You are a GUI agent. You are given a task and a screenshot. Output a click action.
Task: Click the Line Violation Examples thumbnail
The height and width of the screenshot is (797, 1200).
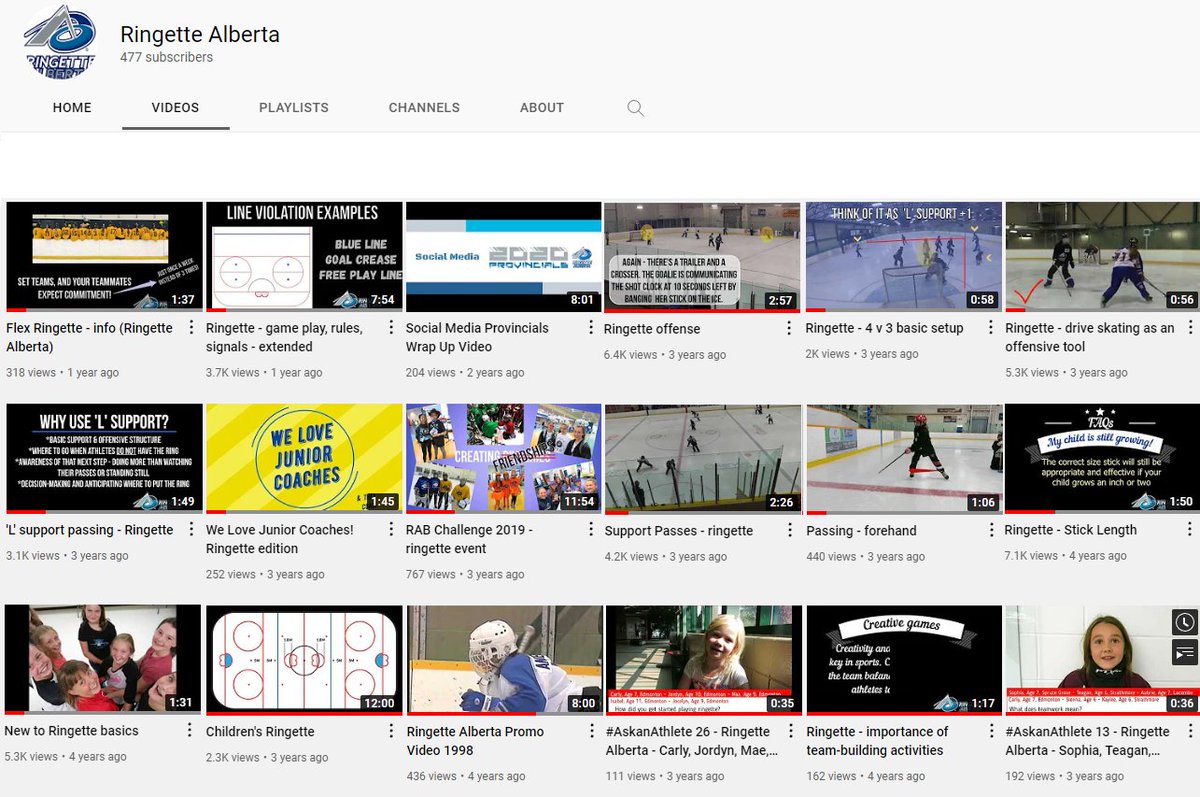304,257
